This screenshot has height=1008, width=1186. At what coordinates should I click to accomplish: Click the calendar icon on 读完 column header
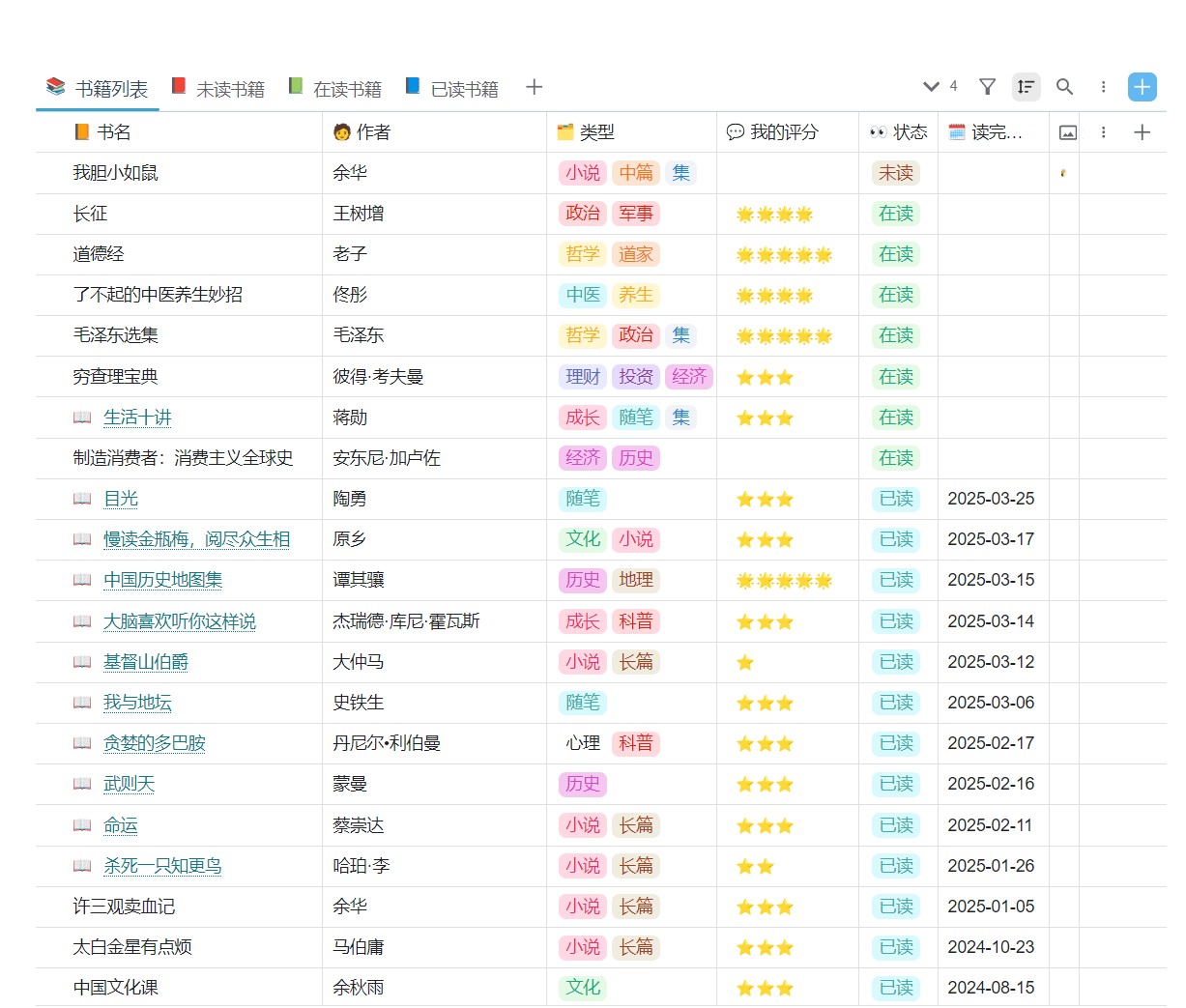coord(957,131)
